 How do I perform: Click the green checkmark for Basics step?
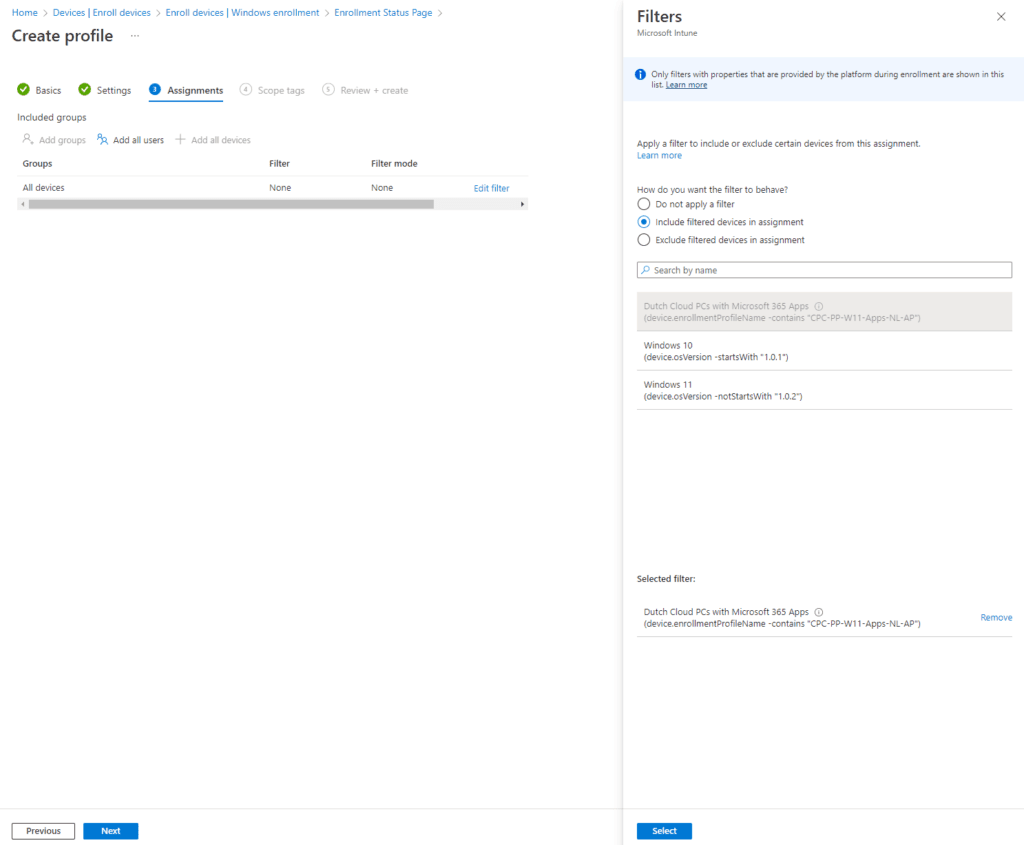coord(23,90)
